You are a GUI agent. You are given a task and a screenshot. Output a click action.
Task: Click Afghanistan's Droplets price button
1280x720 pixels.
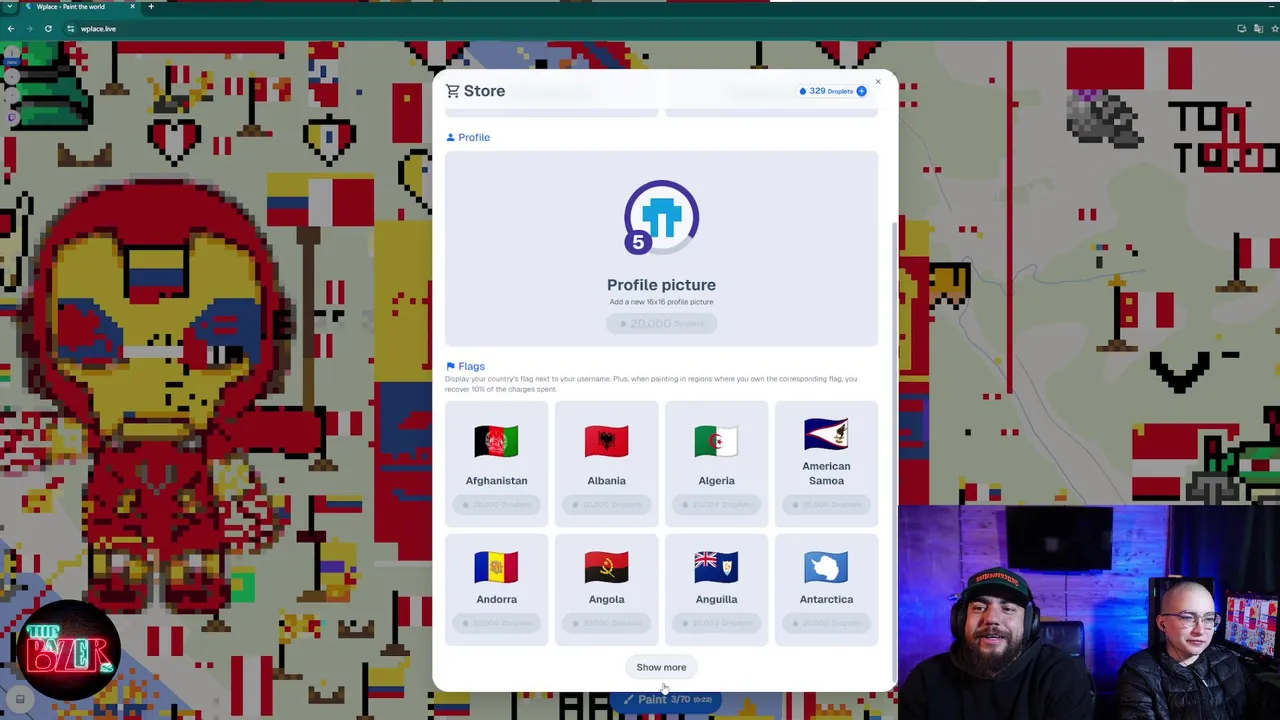(x=496, y=505)
